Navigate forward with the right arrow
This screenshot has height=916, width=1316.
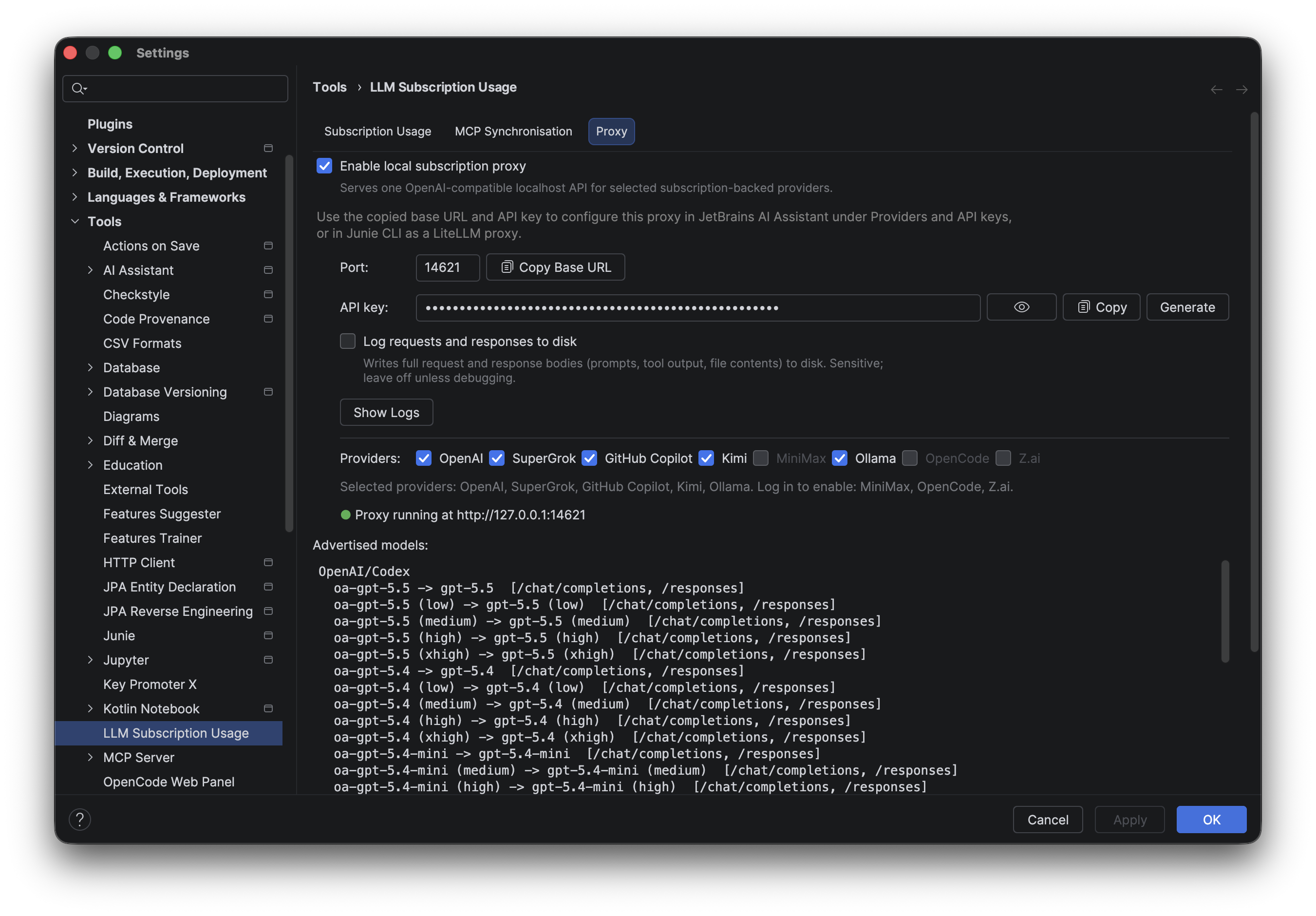tap(1241, 90)
